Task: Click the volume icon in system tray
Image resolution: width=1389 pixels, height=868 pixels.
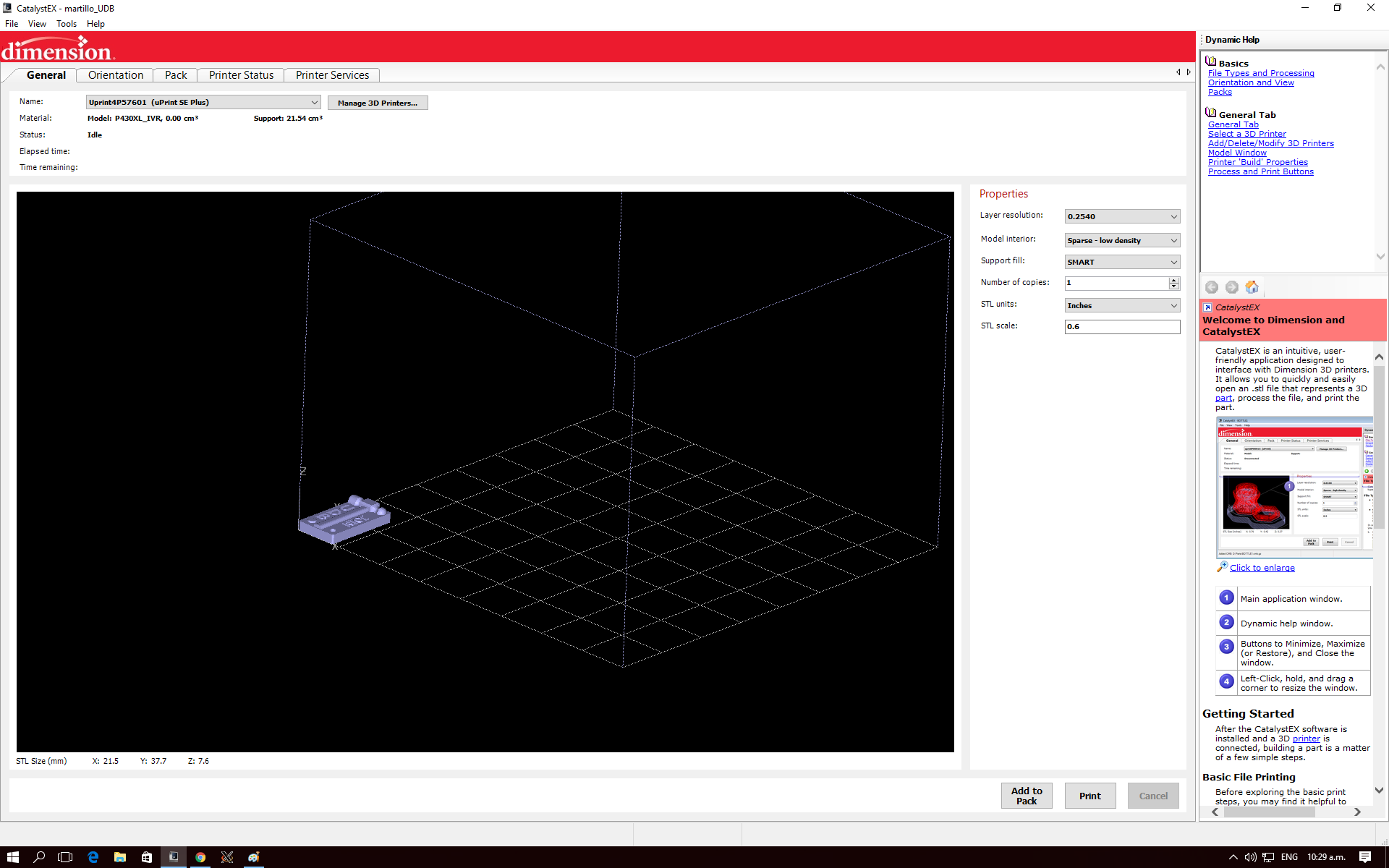Action: [1250, 857]
